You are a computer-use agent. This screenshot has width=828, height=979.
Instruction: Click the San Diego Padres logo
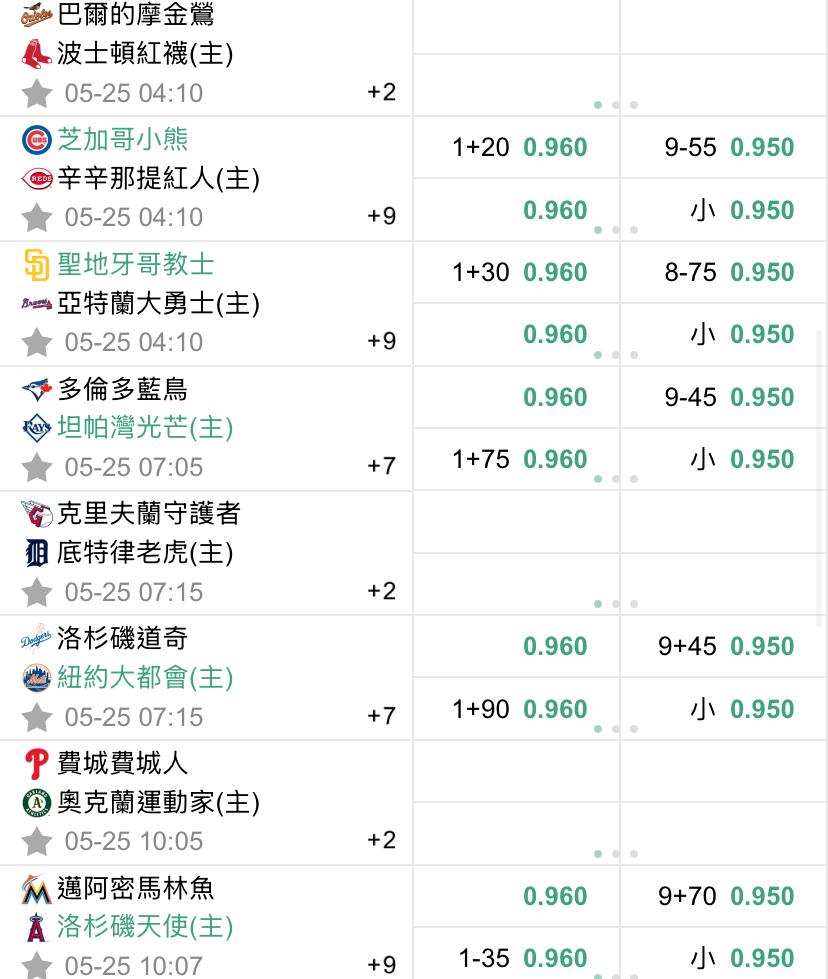[x=37, y=265]
